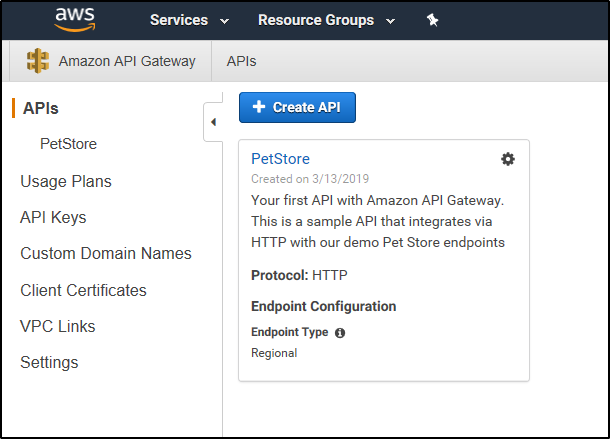Click Amazon API Gateway breadcrumb text
Image resolution: width=610 pixels, height=439 pixels.
tap(127, 61)
